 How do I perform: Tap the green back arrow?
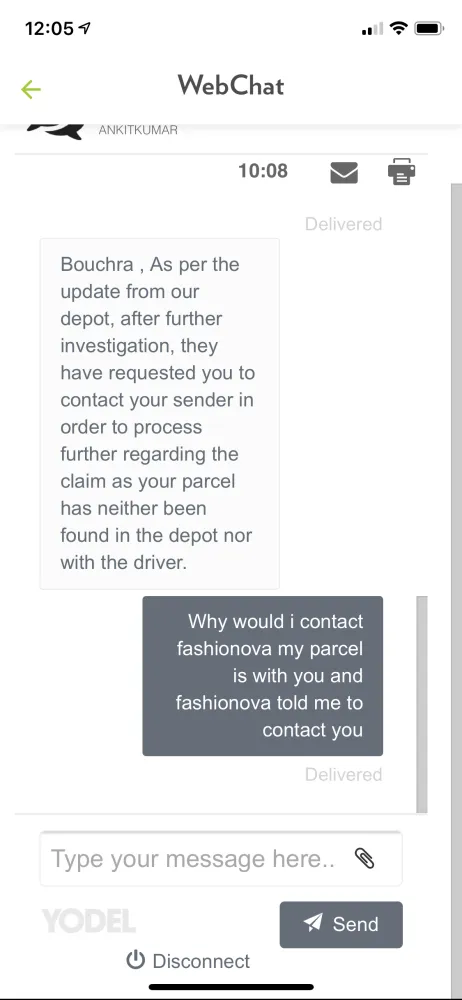(x=31, y=89)
